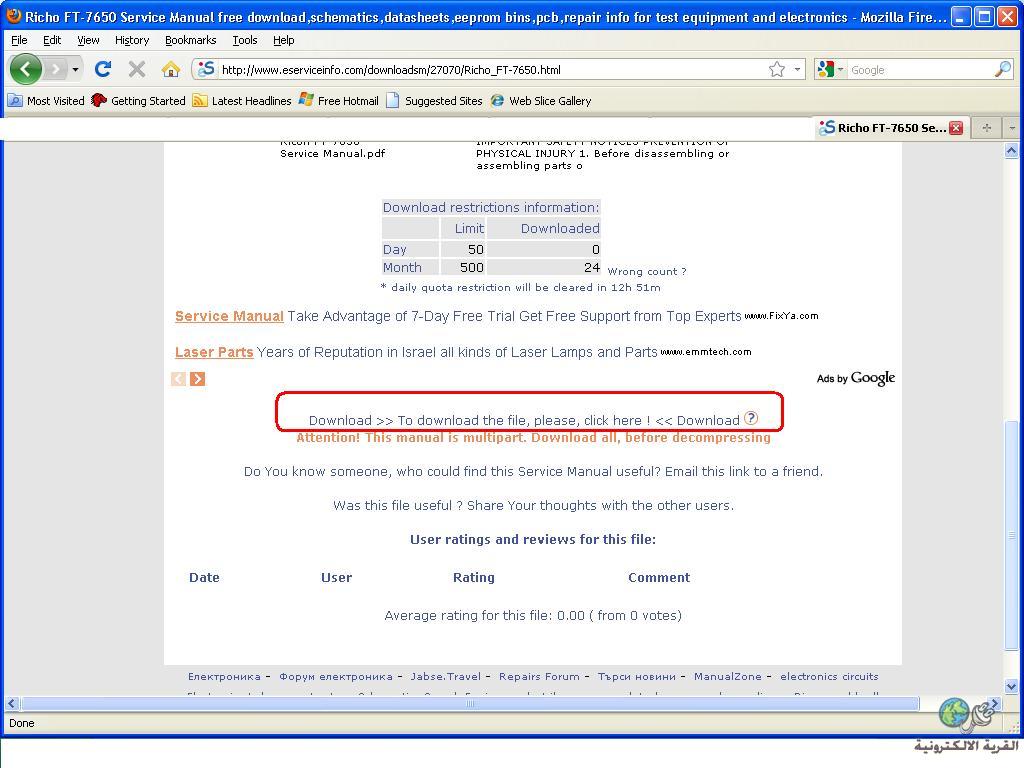Open a new tab with the plus button
Image resolution: width=1024 pixels, height=768 pixels.
pos(987,128)
